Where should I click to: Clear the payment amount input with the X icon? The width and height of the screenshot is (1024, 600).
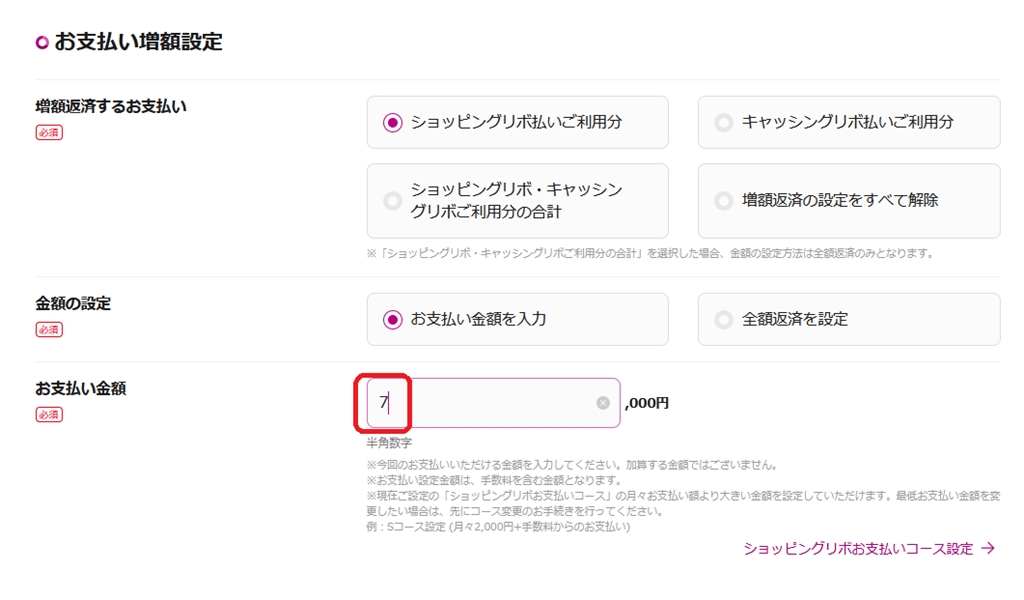click(x=603, y=403)
